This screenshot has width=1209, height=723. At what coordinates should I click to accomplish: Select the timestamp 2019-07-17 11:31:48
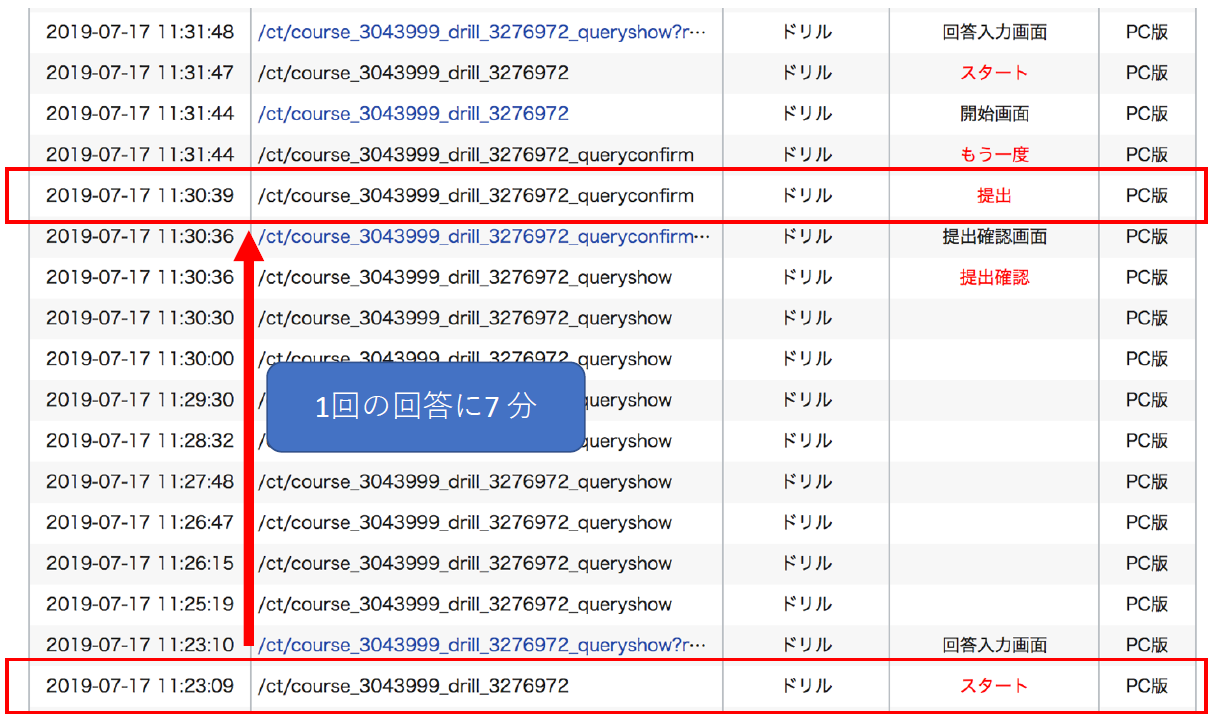tap(140, 32)
